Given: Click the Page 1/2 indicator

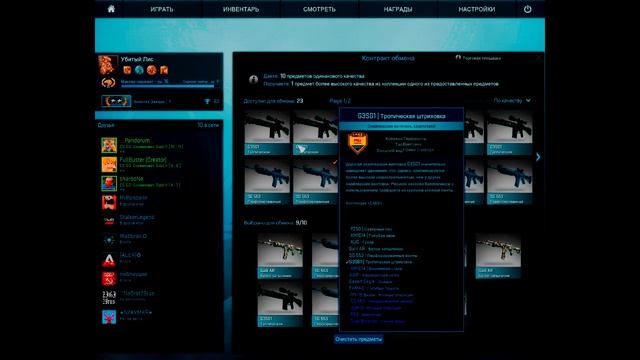Looking at the screenshot, I should (x=340, y=101).
